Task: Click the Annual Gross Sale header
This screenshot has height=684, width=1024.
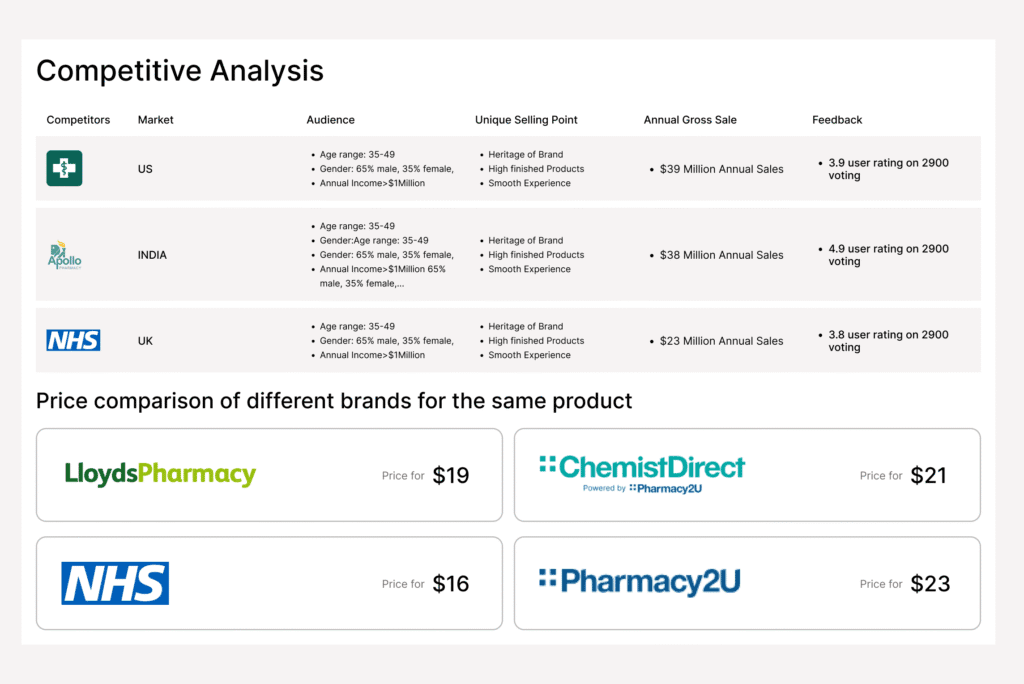Action: pyautogui.click(x=690, y=120)
